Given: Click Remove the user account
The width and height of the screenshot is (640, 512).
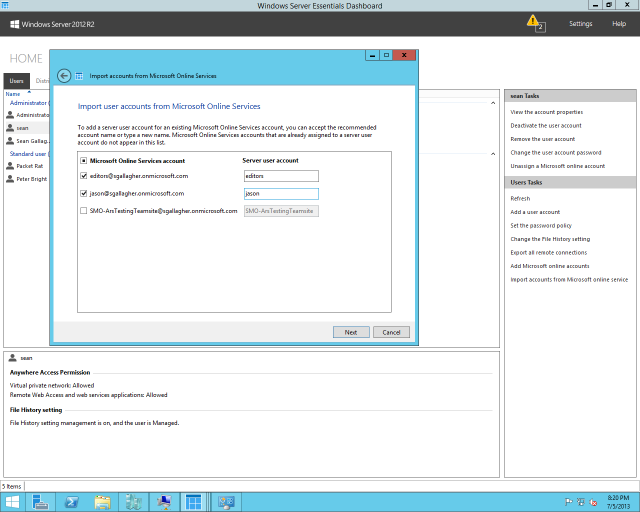Looking at the screenshot, I should pos(542,139).
